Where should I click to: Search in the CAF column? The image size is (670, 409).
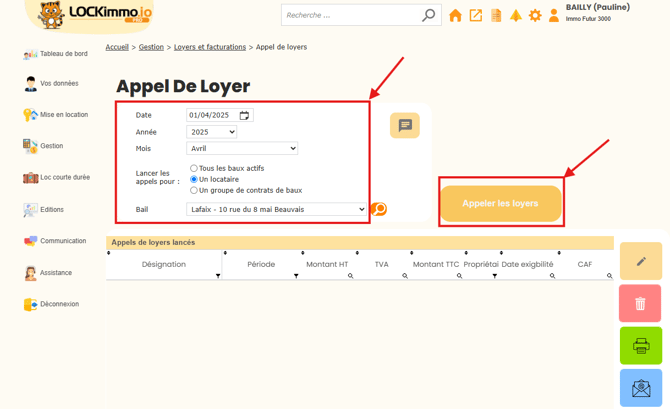[609, 276]
